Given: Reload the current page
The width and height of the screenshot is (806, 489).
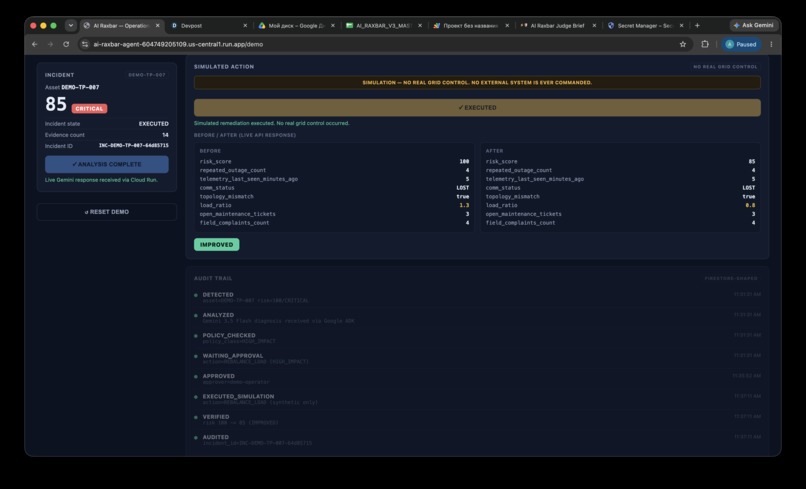Looking at the screenshot, I should click(x=66, y=44).
